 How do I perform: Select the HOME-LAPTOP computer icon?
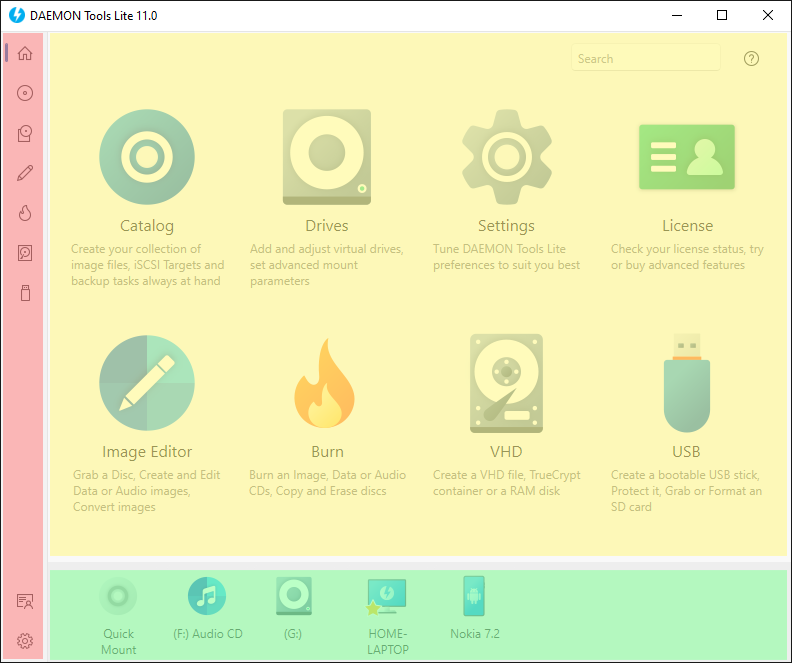[x=386, y=597]
